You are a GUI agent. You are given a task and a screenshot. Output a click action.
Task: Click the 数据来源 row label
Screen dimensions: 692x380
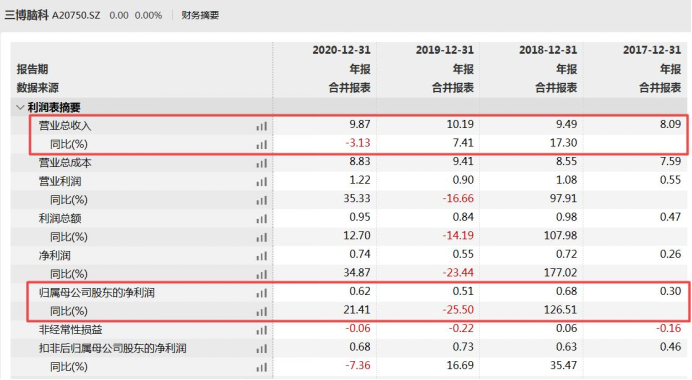pyautogui.click(x=38, y=88)
